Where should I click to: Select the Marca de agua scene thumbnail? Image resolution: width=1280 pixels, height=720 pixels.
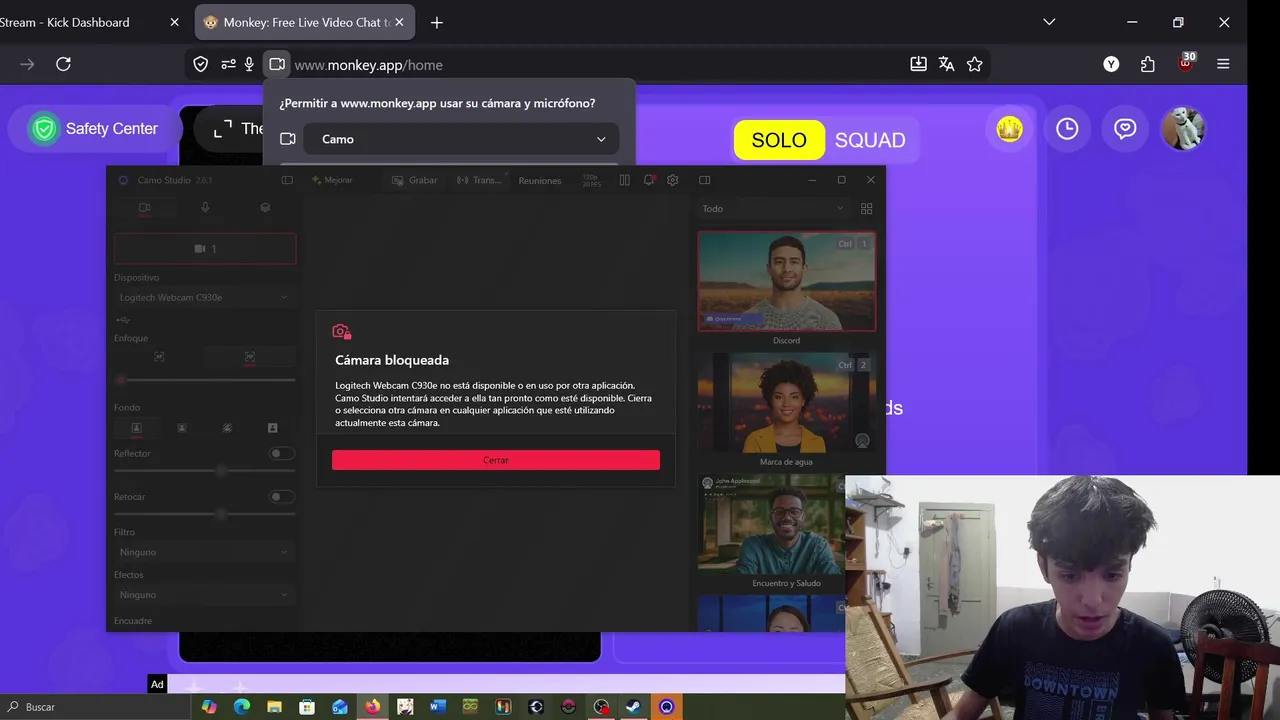click(x=786, y=403)
